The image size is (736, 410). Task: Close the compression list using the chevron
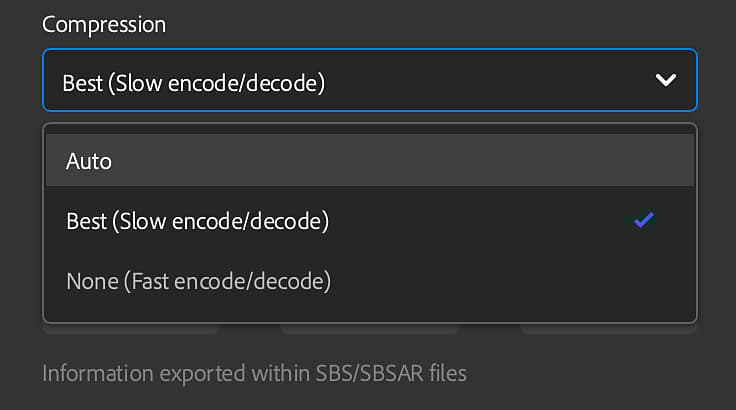pyautogui.click(x=666, y=80)
